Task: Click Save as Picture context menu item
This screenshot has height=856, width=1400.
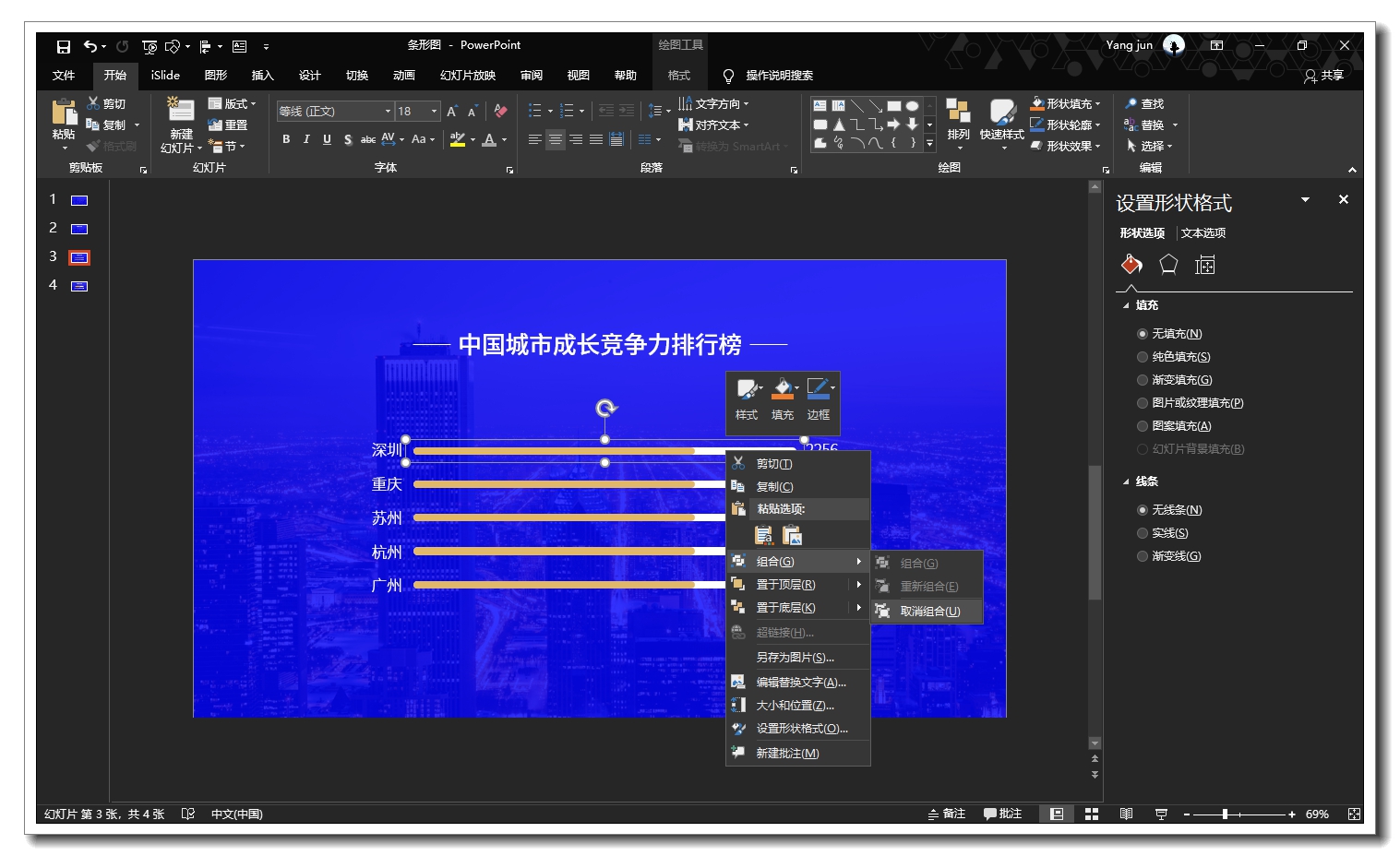Action: [x=798, y=658]
